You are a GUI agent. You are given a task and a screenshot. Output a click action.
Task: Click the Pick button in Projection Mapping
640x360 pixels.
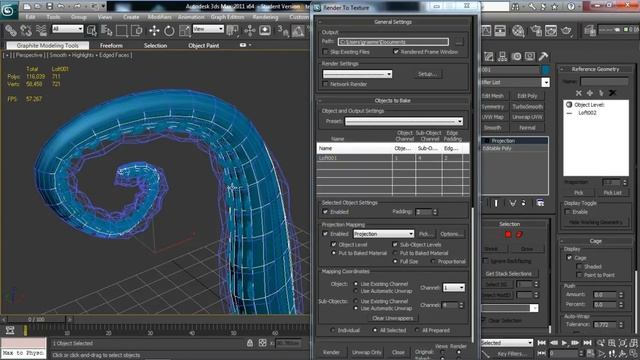tap(426, 234)
